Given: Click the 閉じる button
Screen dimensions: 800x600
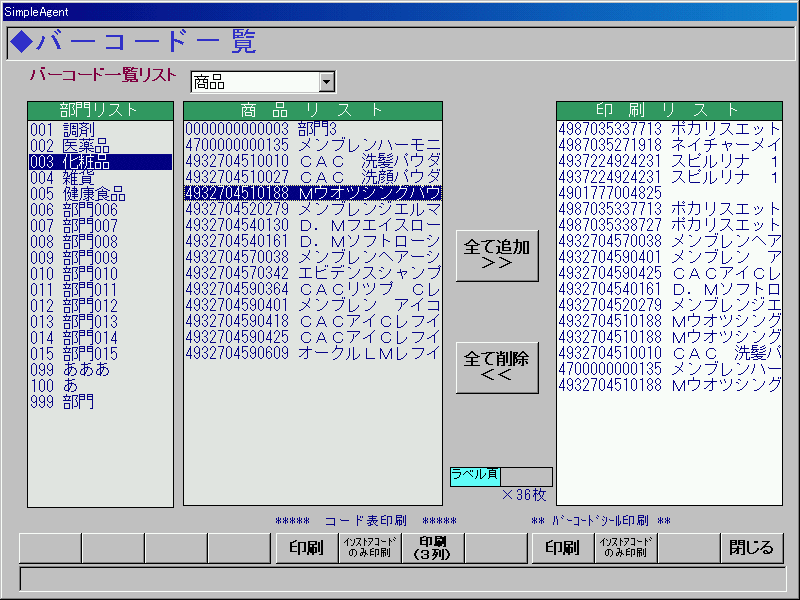Looking at the screenshot, I should click(x=751, y=548).
